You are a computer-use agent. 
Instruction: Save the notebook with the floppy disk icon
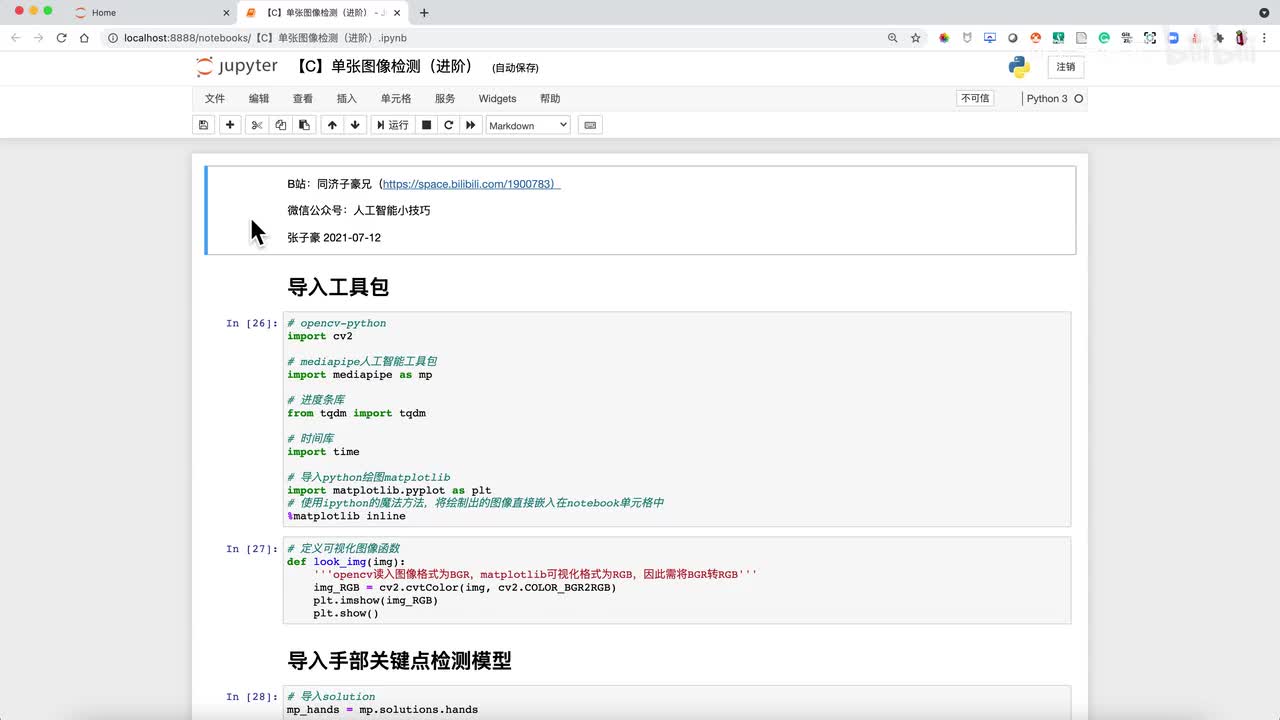pyautogui.click(x=204, y=125)
